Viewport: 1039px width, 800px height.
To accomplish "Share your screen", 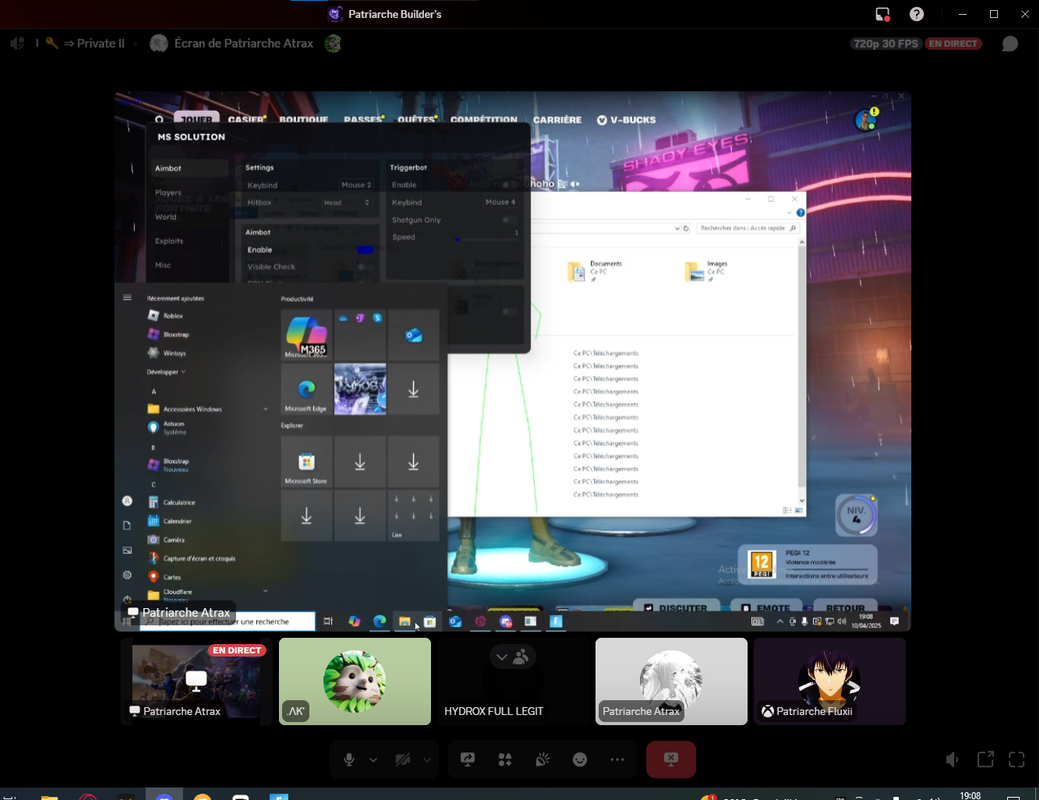I will 467,760.
